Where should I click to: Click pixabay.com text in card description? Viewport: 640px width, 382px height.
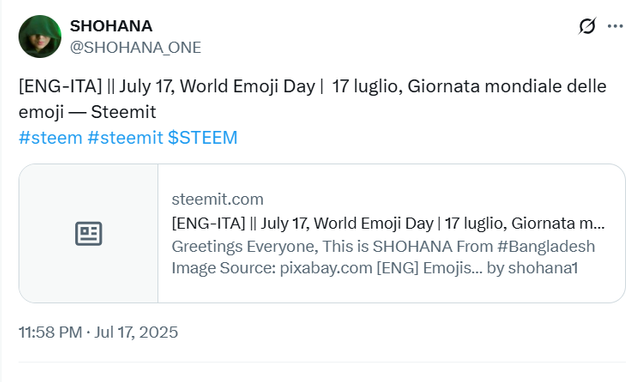(326, 268)
